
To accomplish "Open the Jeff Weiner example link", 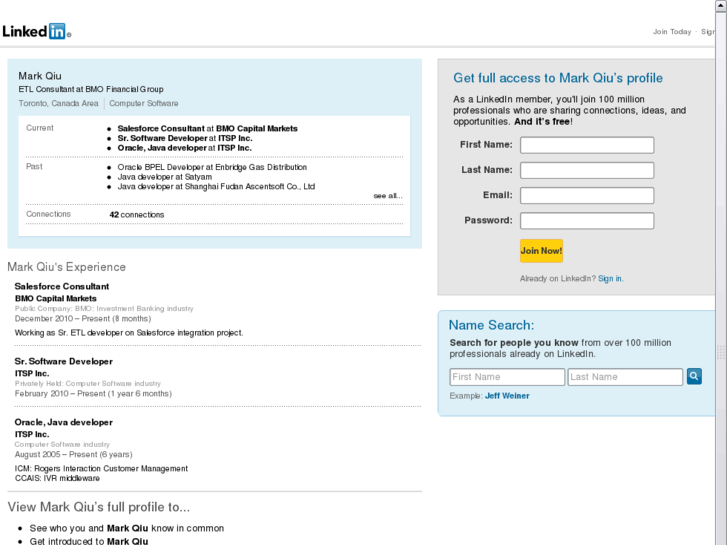I will [507, 396].
